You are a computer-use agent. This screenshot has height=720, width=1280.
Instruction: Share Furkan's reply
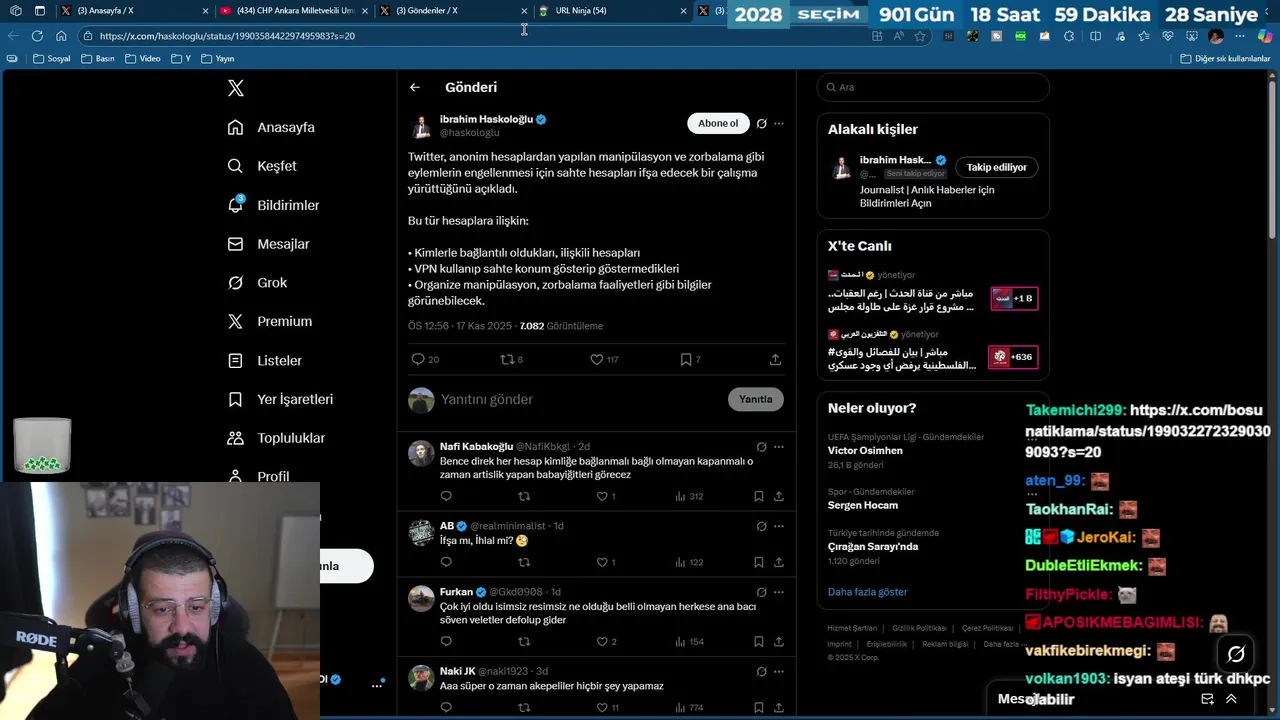778,641
